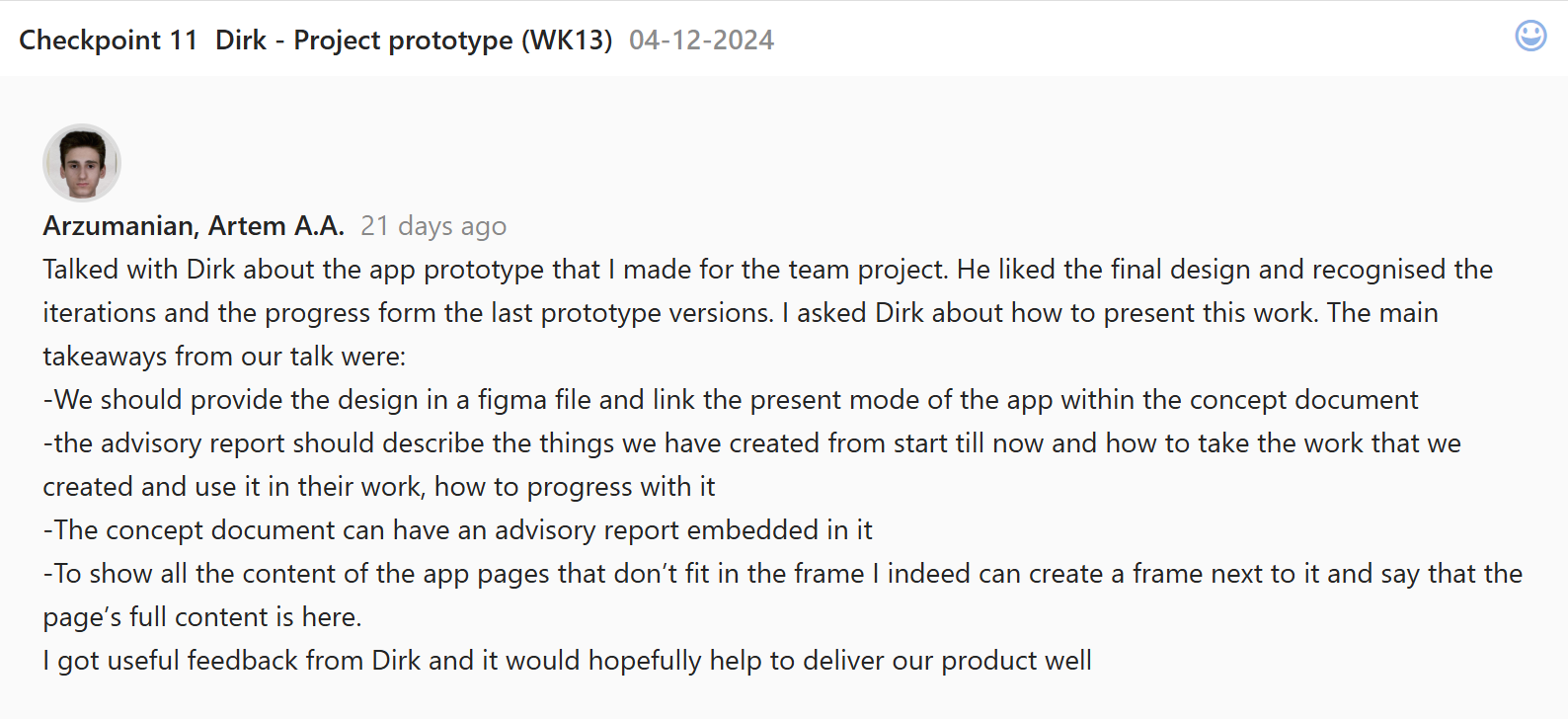The image size is (1568, 719).
Task: Click author name "Arzumanian, Artem A.A."
Action: click(194, 226)
